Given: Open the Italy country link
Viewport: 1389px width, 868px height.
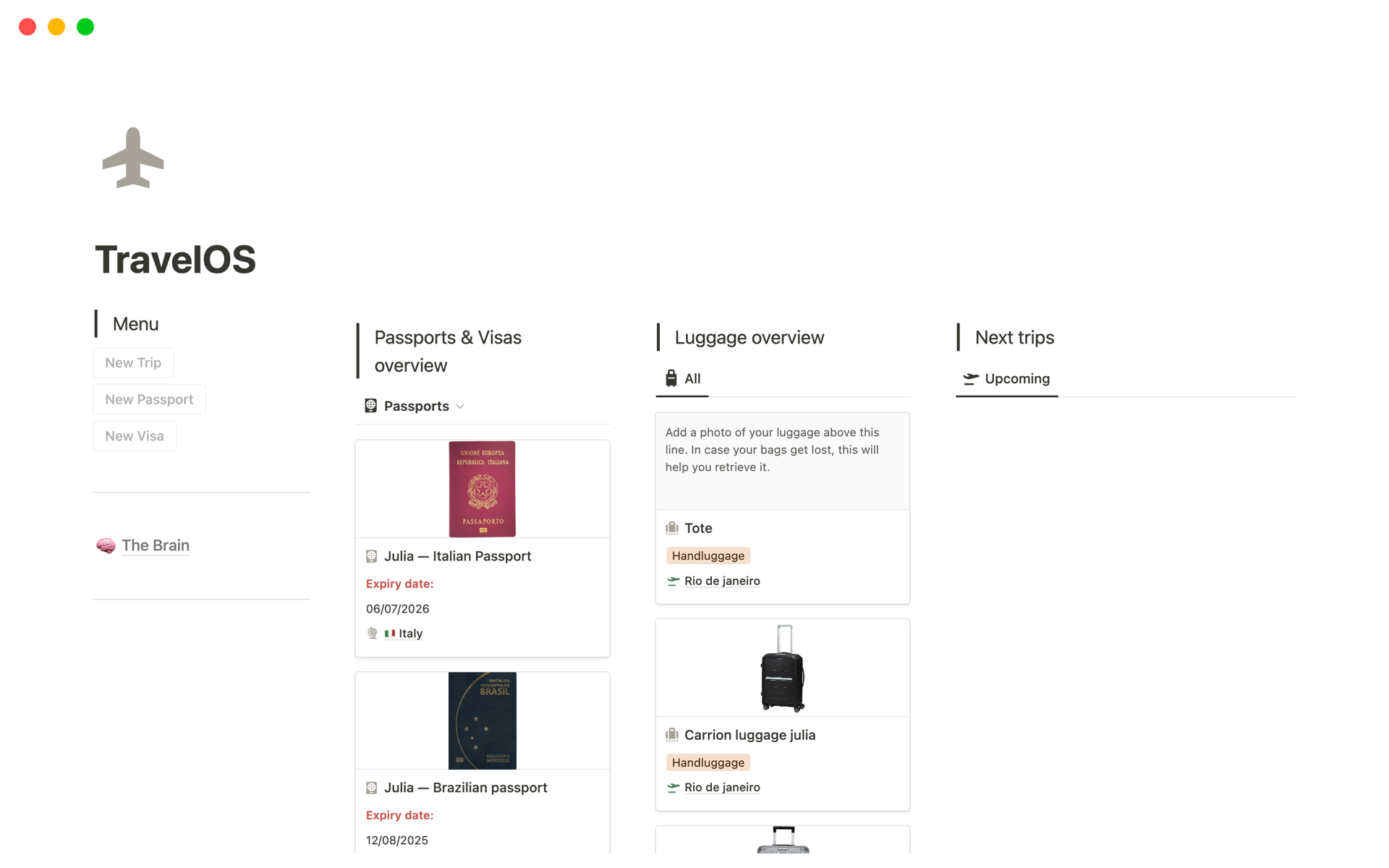Looking at the screenshot, I should coord(410,634).
